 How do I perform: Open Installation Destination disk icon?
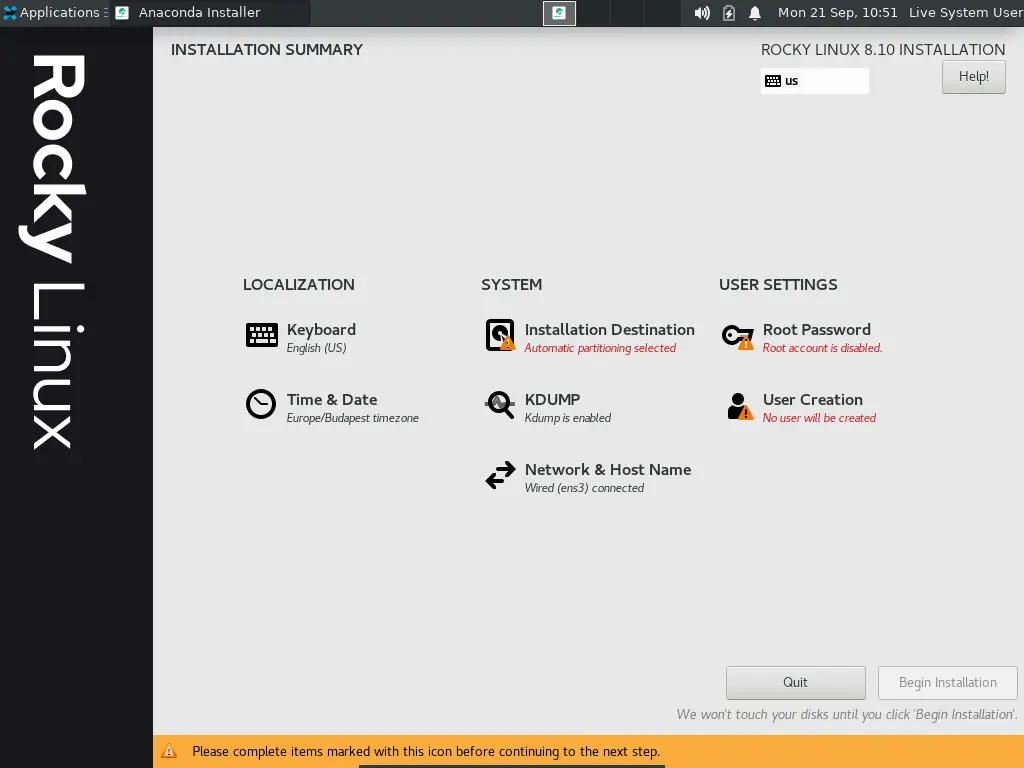tap(500, 335)
